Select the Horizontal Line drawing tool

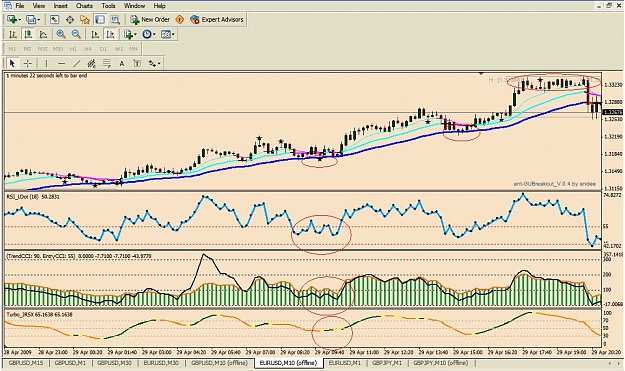tap(61, 63)
